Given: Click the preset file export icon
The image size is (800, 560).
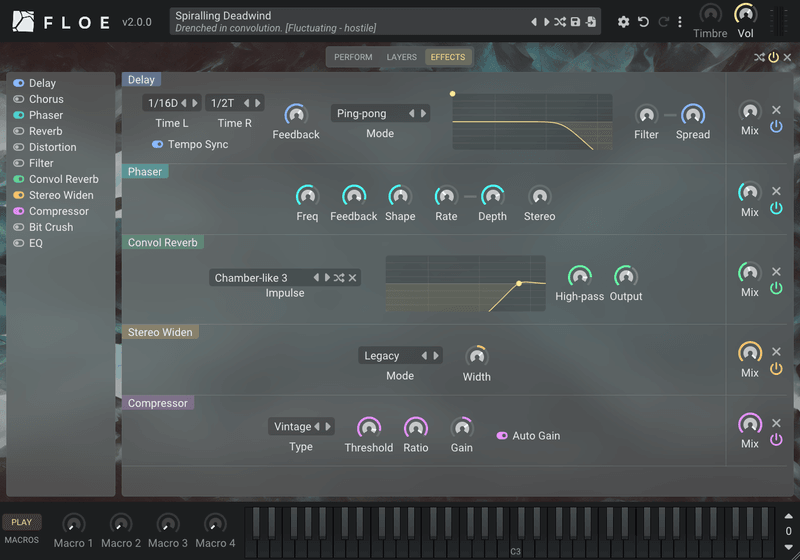Looking at the screenshot, I should (591, 22).
